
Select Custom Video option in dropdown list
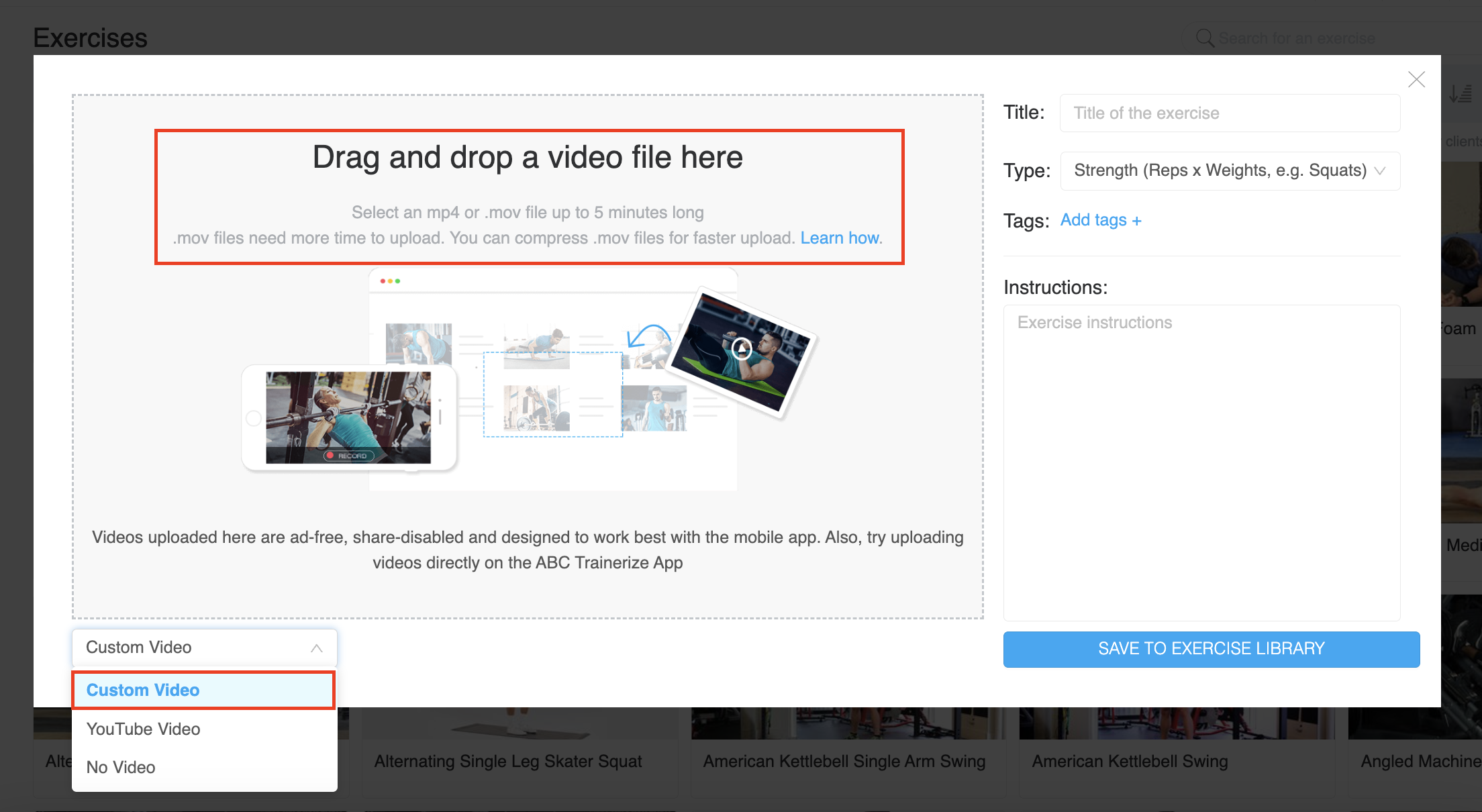(203, 690)
